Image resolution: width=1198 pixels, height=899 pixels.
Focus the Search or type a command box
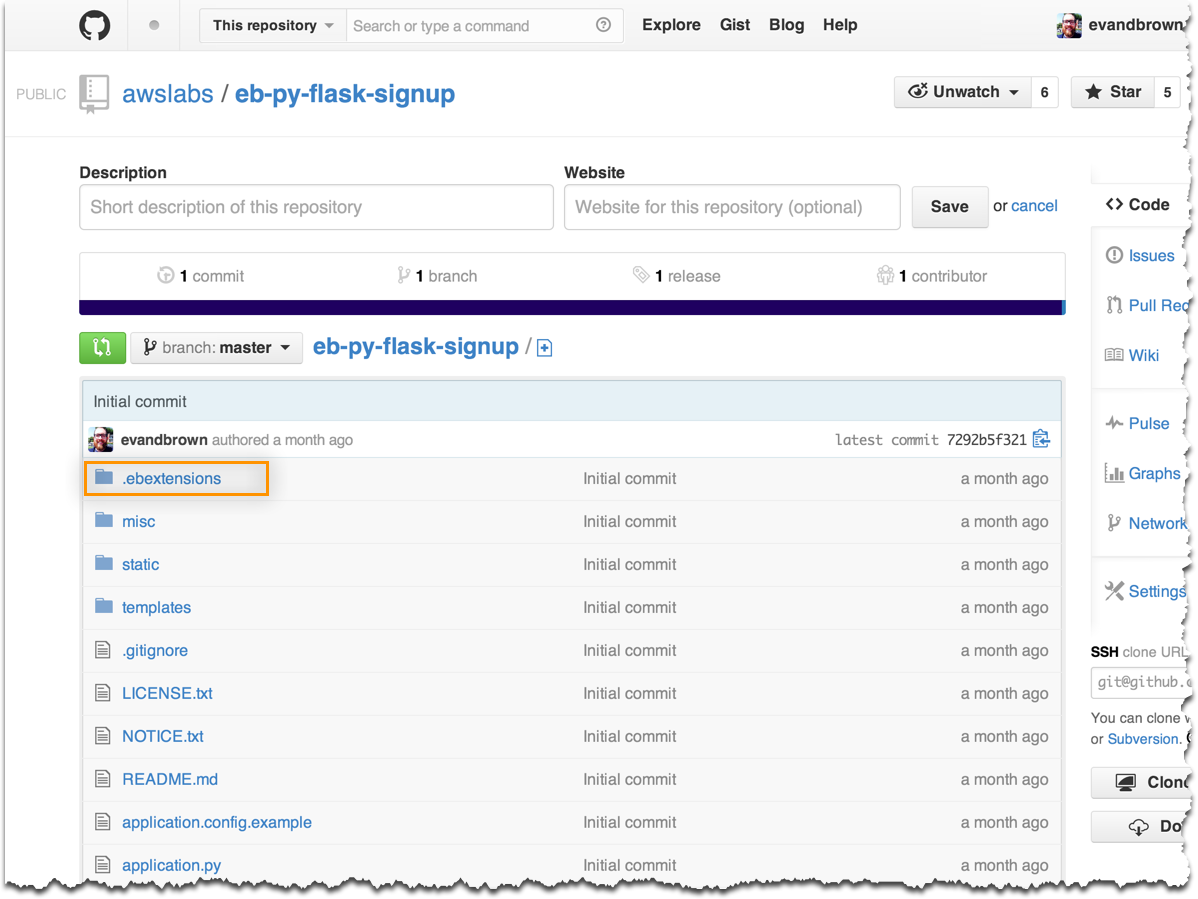click(484, 25)
